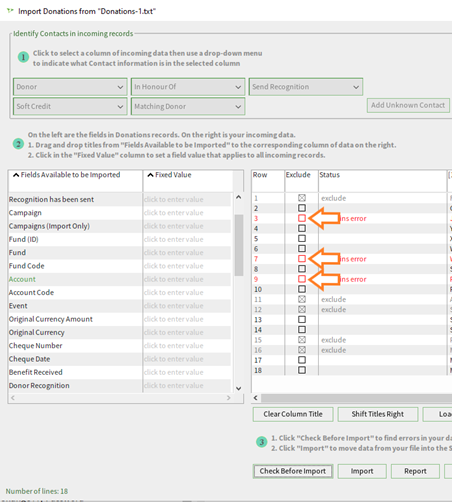Viewport: 452px width, 502px height.
Task: Click row number 10 in data grid
Action: point(258,289)
